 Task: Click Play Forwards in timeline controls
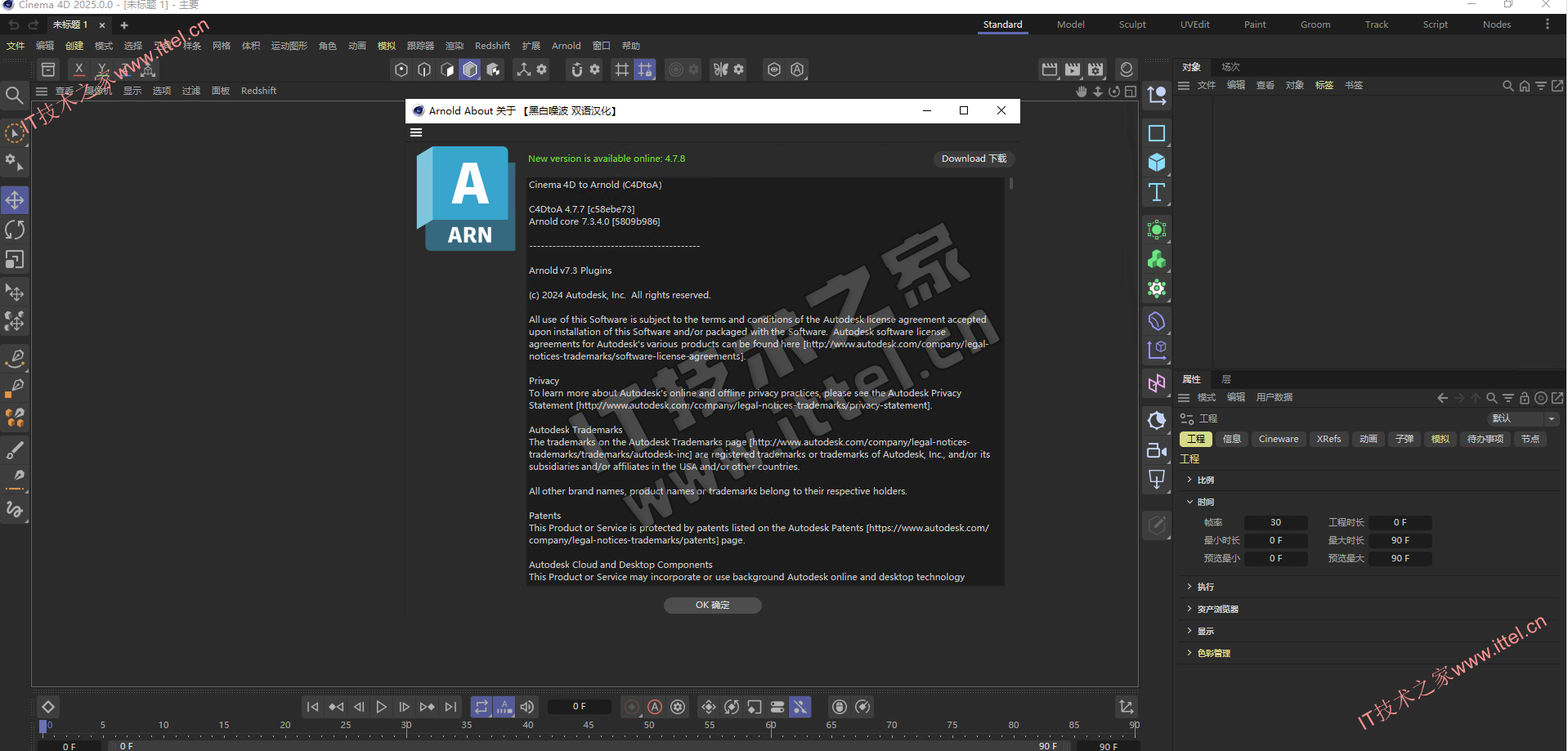(381, 707)
